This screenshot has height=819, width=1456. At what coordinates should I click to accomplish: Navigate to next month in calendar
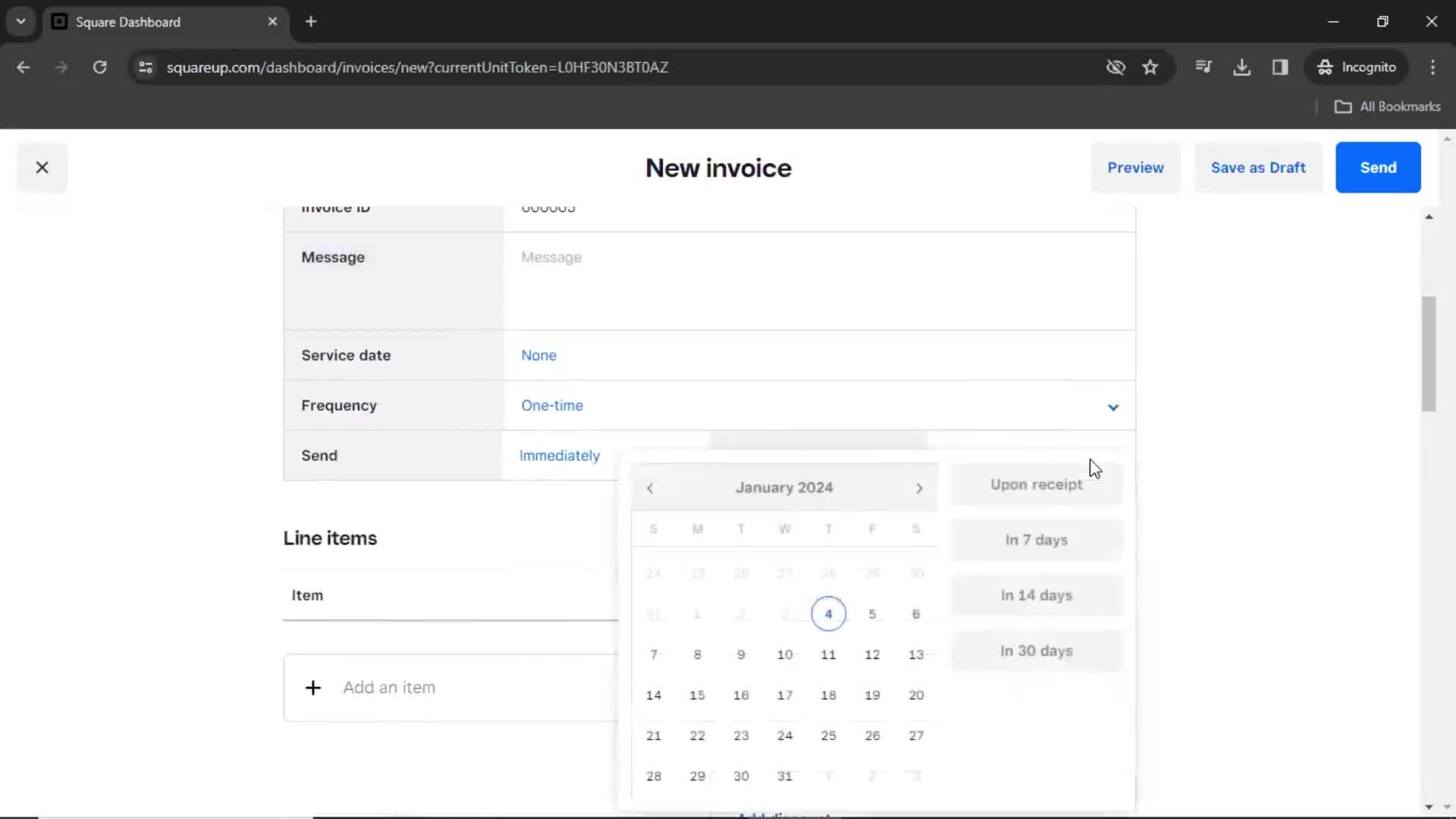[x=918, y=487]
